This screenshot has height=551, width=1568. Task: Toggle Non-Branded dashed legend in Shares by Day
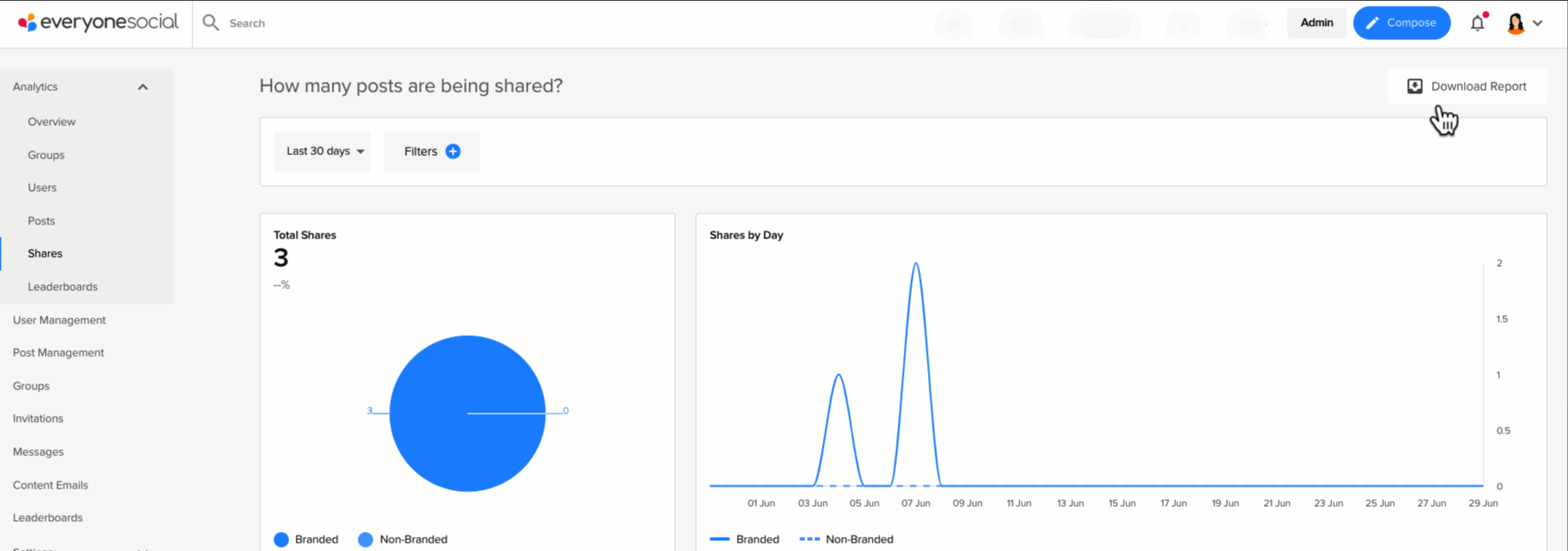click(x=846, y=539)
